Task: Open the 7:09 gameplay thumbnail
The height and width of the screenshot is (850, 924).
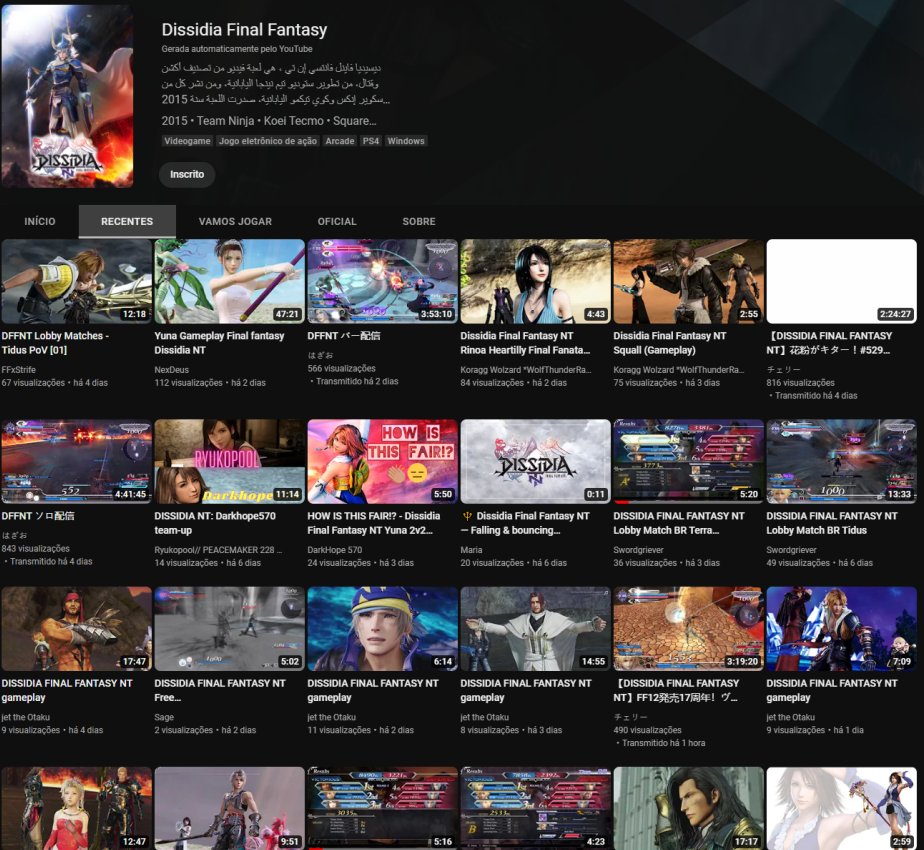Action: click(842, 629)
